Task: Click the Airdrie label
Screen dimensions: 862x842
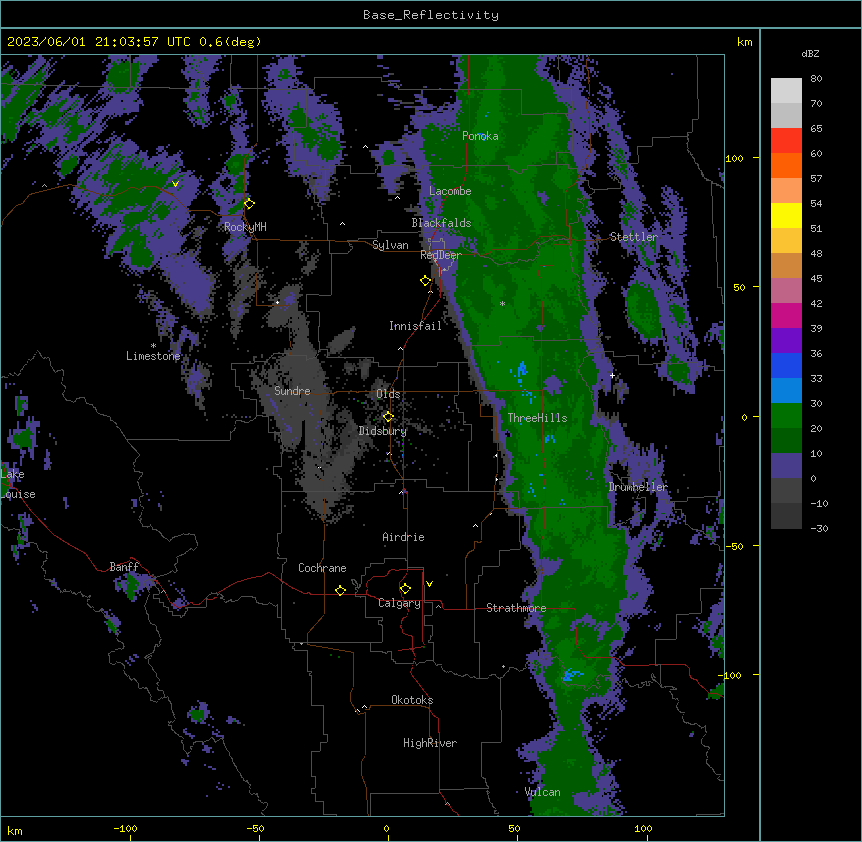Action: click(403, 537)
